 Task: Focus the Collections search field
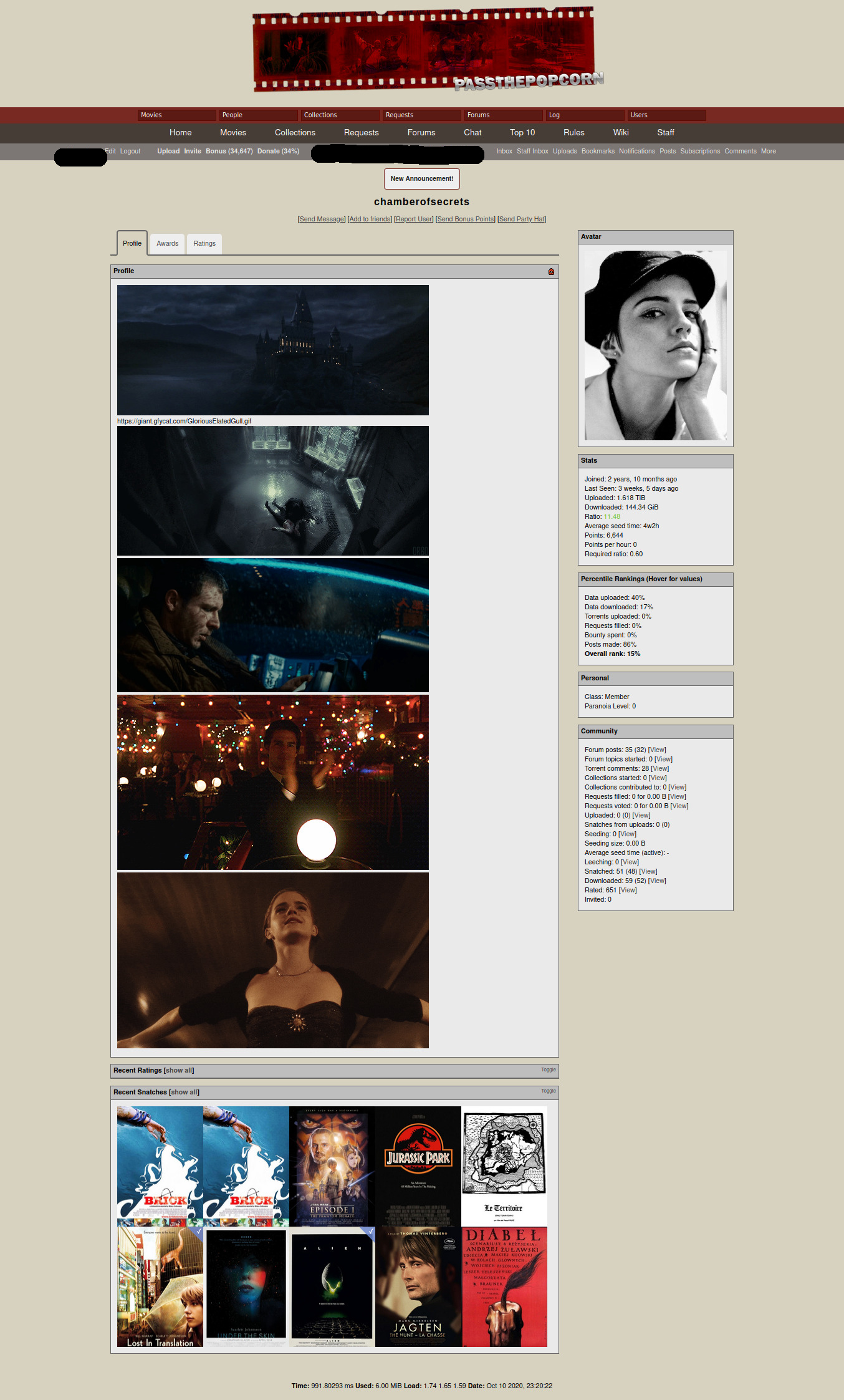tap(340, 115)
